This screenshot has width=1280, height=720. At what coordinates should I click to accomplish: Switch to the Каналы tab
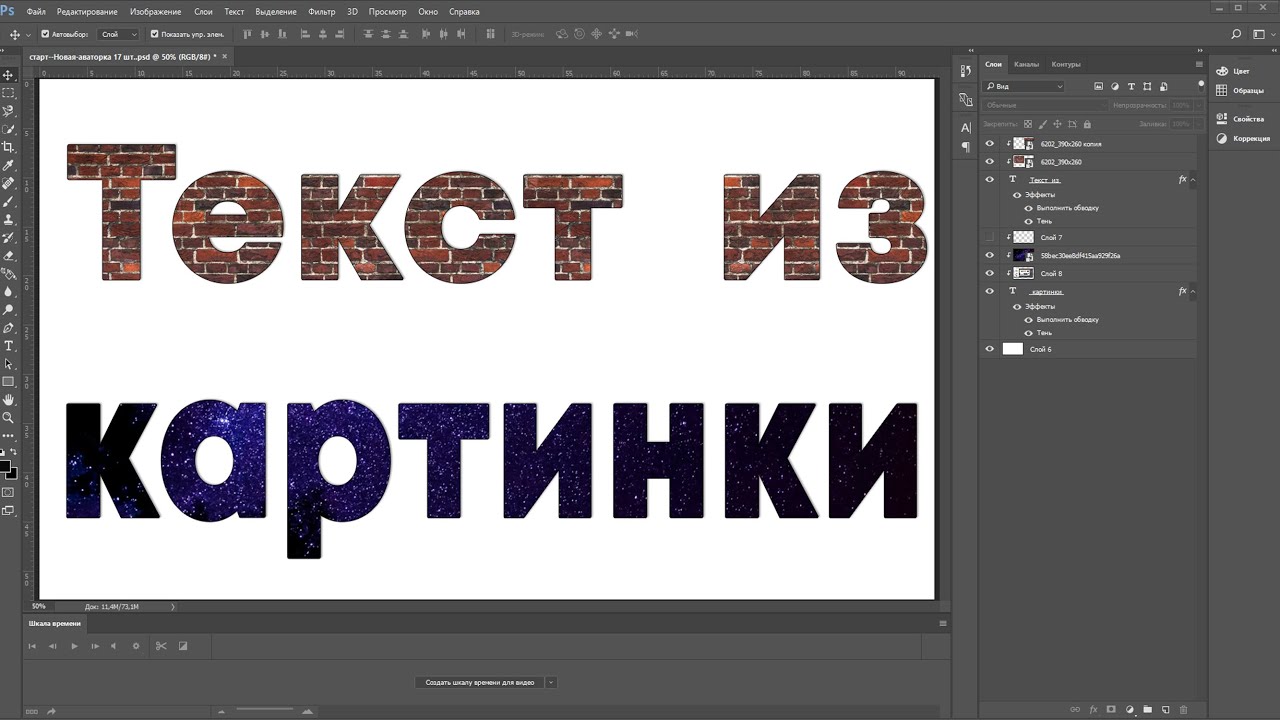click(1026, 64)
